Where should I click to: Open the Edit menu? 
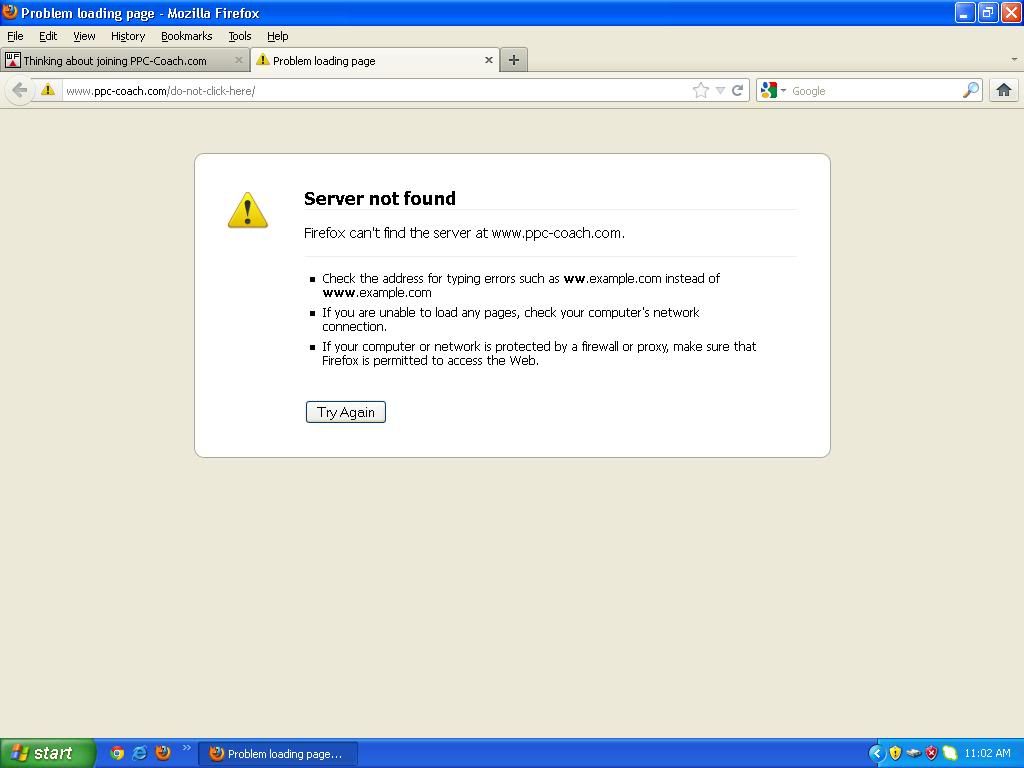pos(48,36)
